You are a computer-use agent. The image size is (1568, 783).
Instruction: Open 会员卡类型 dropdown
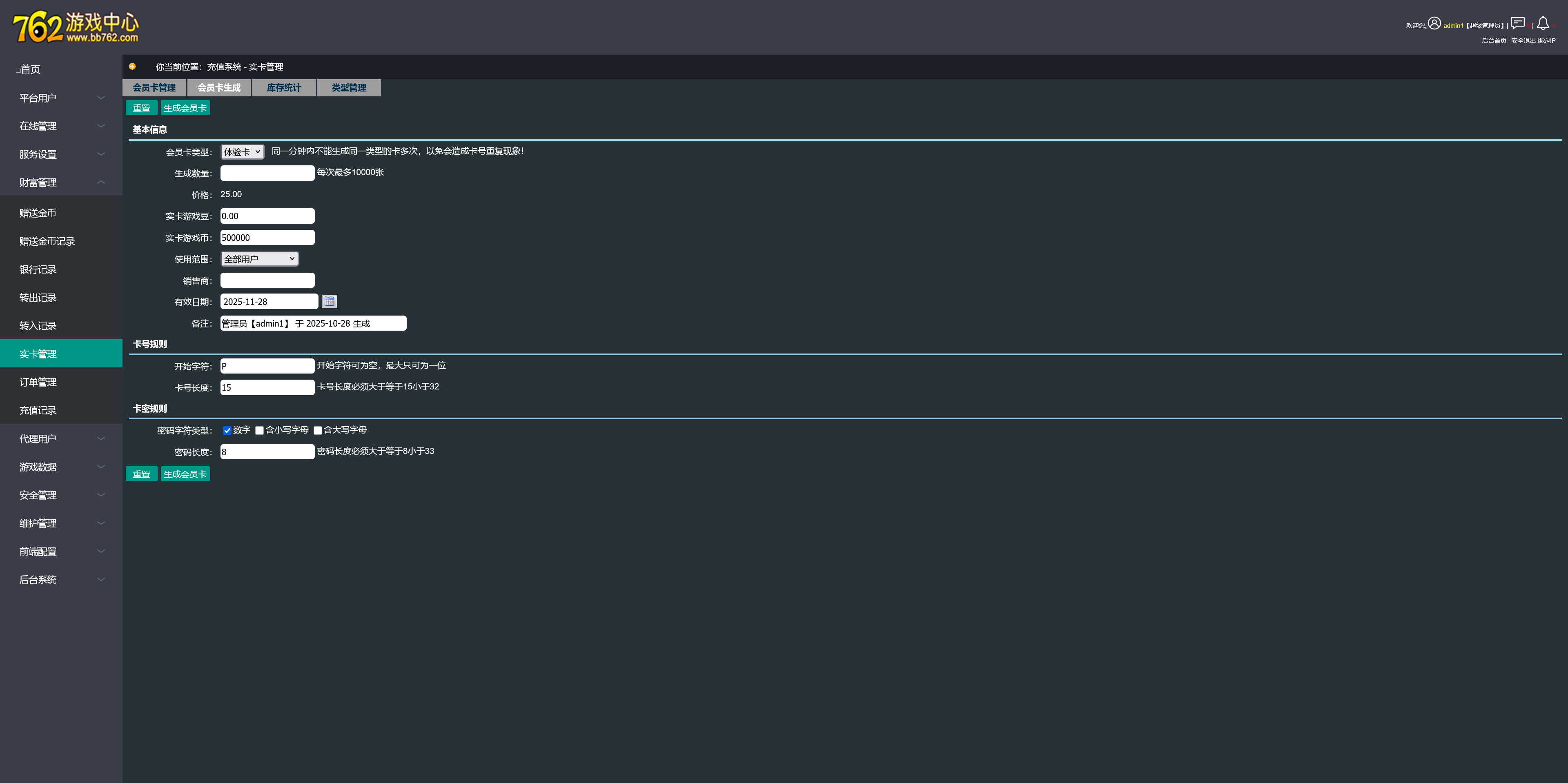pos(242,151)
